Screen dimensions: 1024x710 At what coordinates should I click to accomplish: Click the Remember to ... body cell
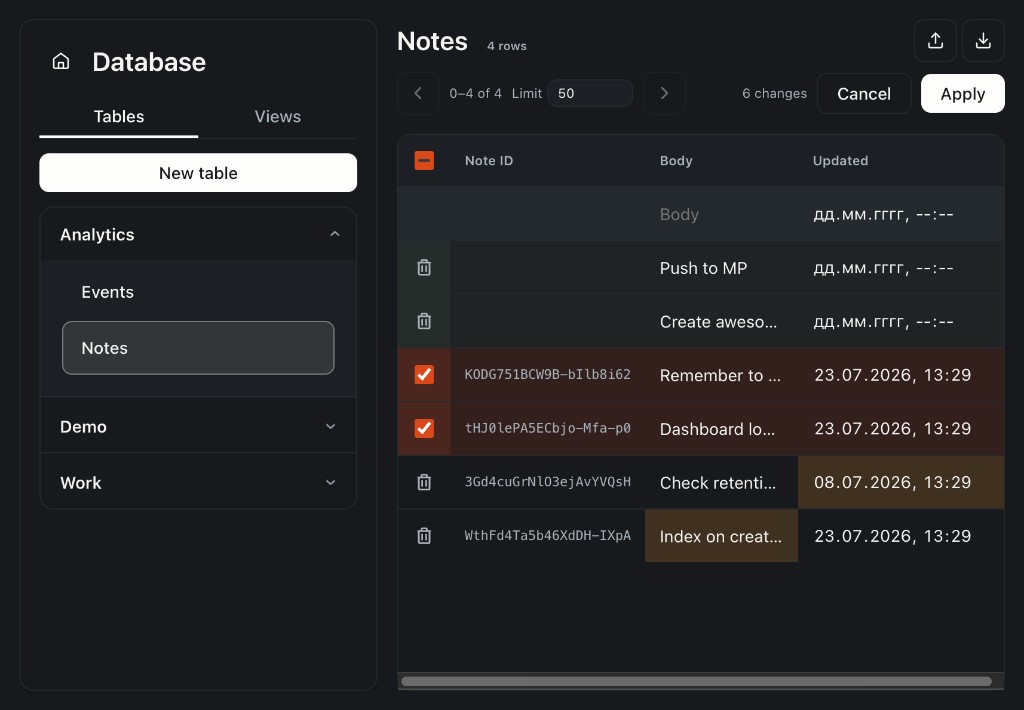[x=721, y=375]
